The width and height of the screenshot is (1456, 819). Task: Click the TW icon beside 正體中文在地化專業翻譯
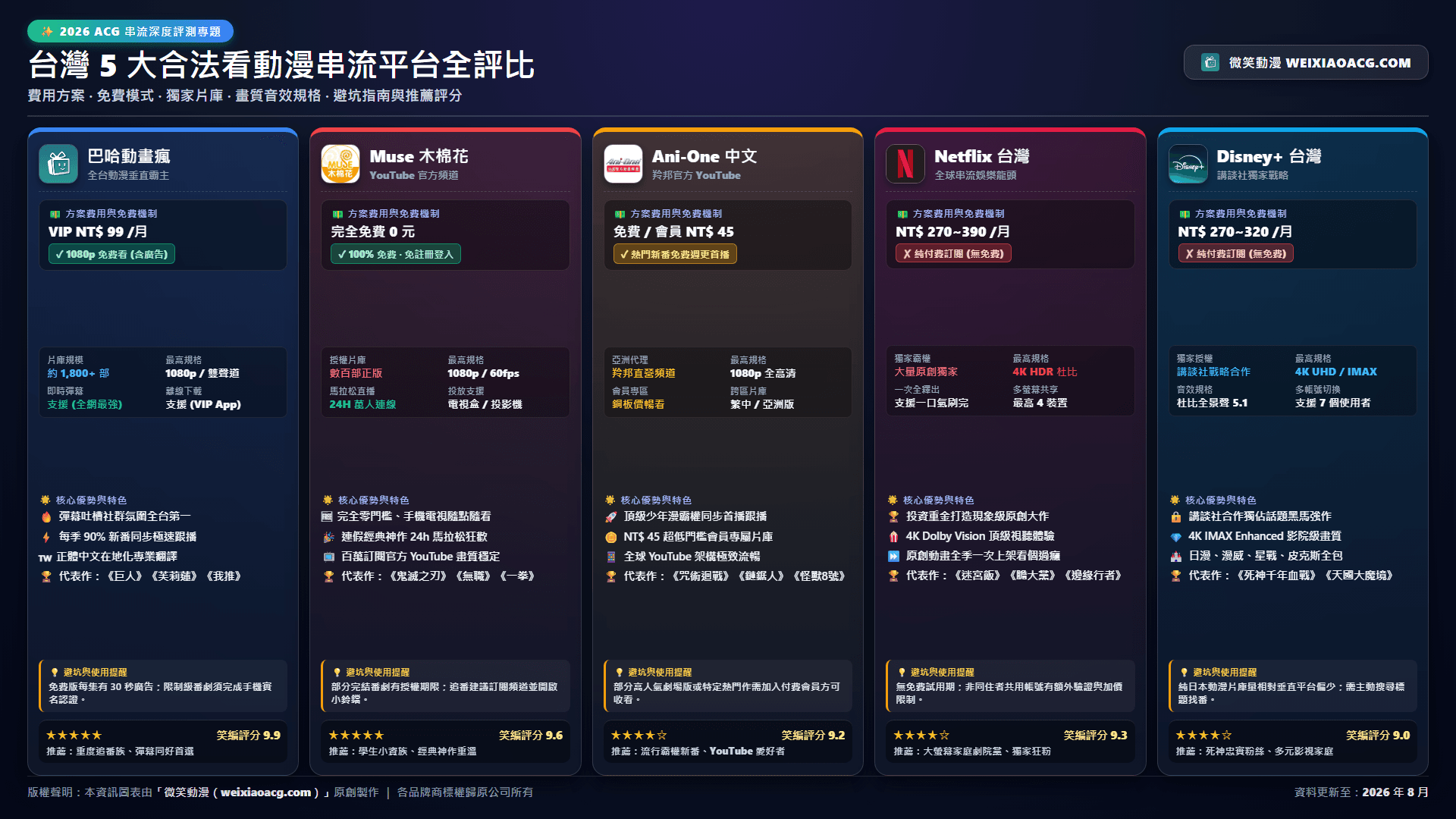pos(45,557)
